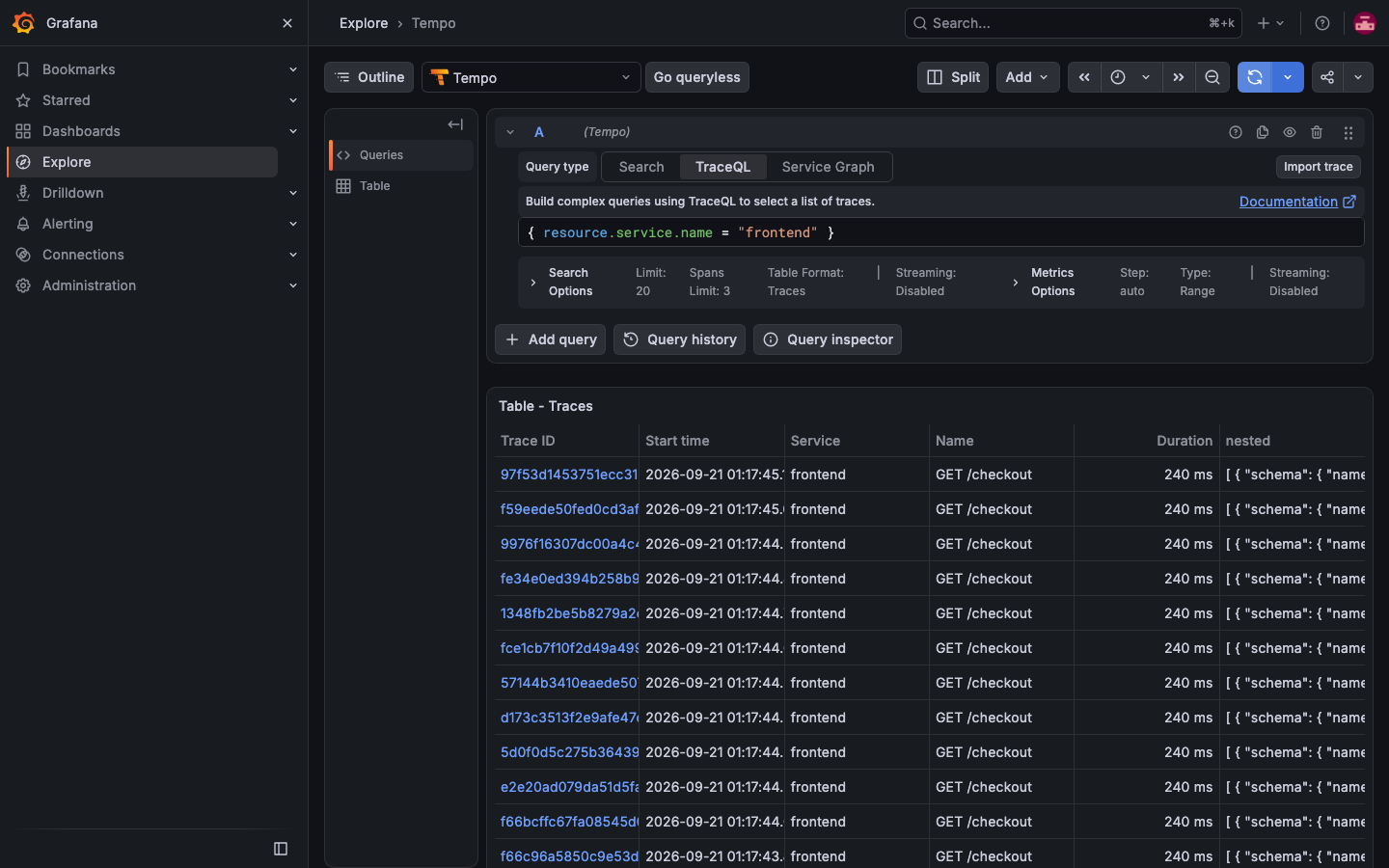Split the Explore pane
The width and height of the screenshot is (1389, 868).
coord(953,77)
